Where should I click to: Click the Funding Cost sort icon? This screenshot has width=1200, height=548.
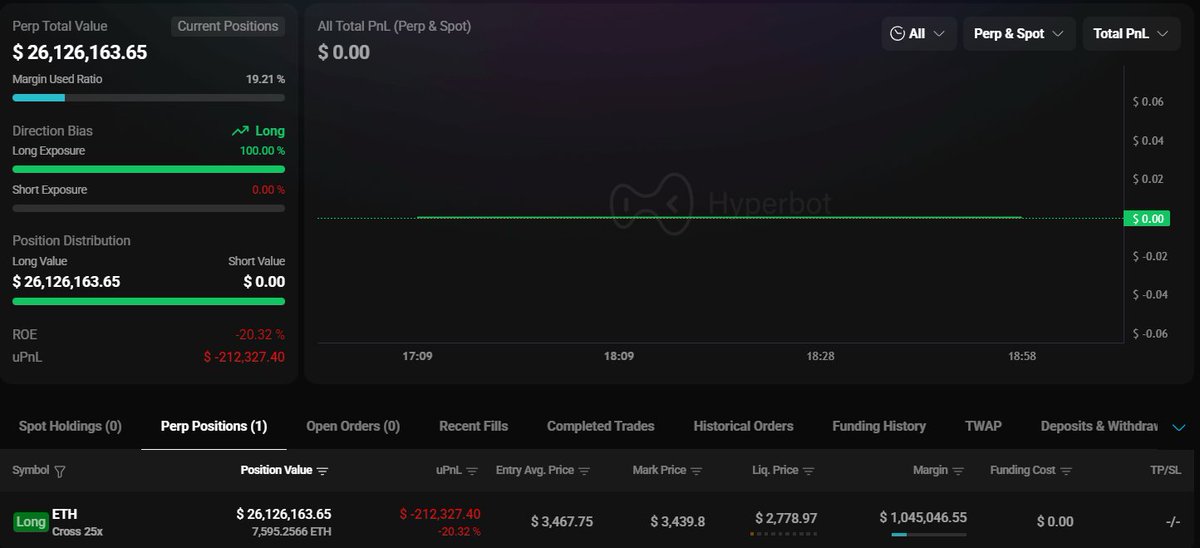point(1066,471)
